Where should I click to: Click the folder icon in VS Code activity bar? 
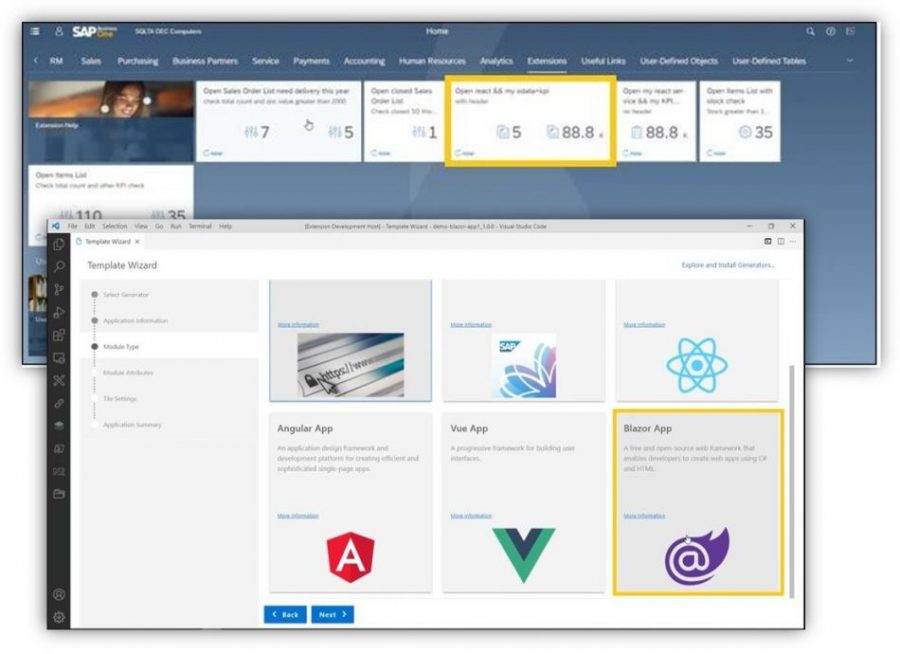(59, 494)
